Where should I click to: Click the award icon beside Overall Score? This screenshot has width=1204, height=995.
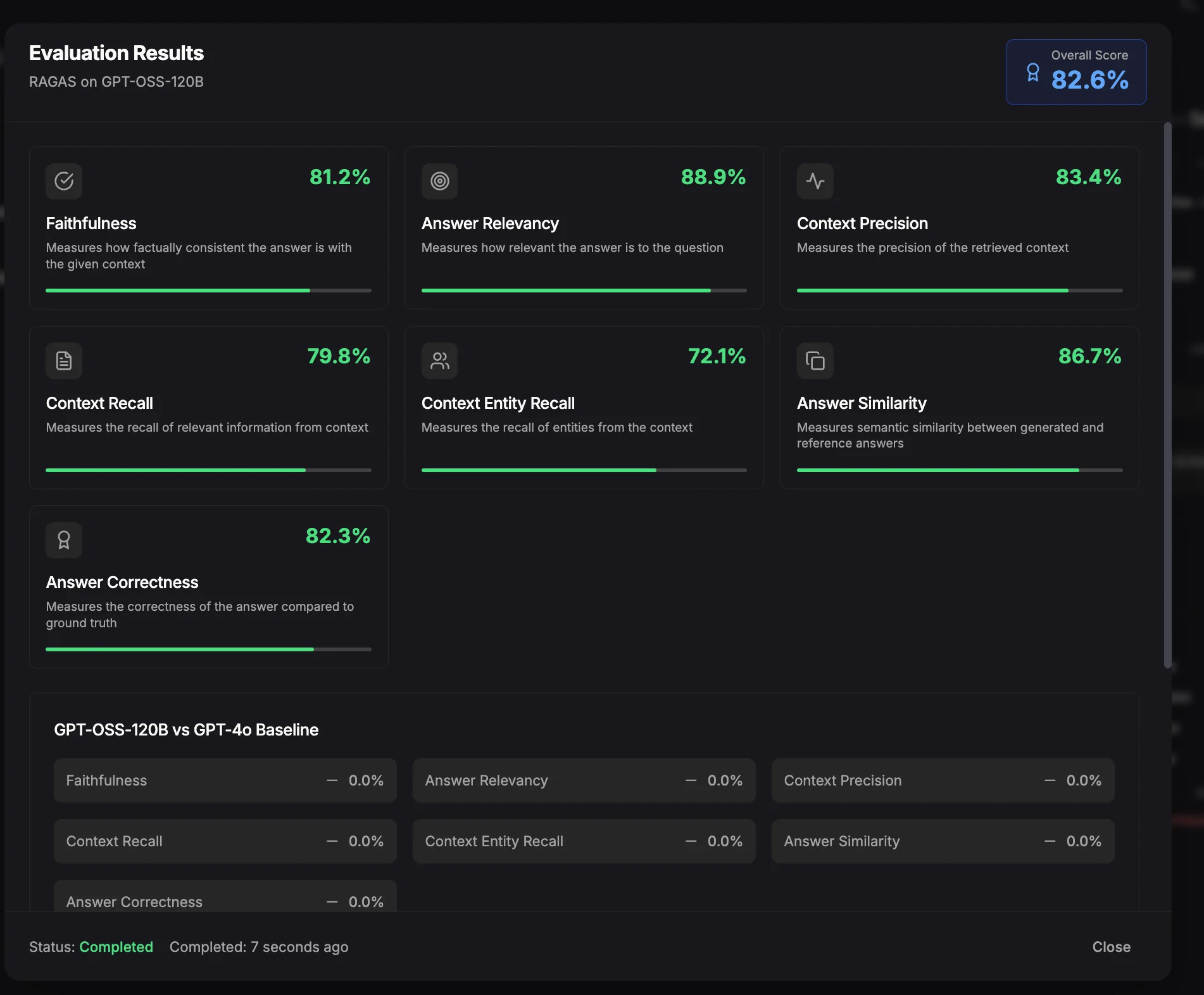click(x=1033, y=72)
